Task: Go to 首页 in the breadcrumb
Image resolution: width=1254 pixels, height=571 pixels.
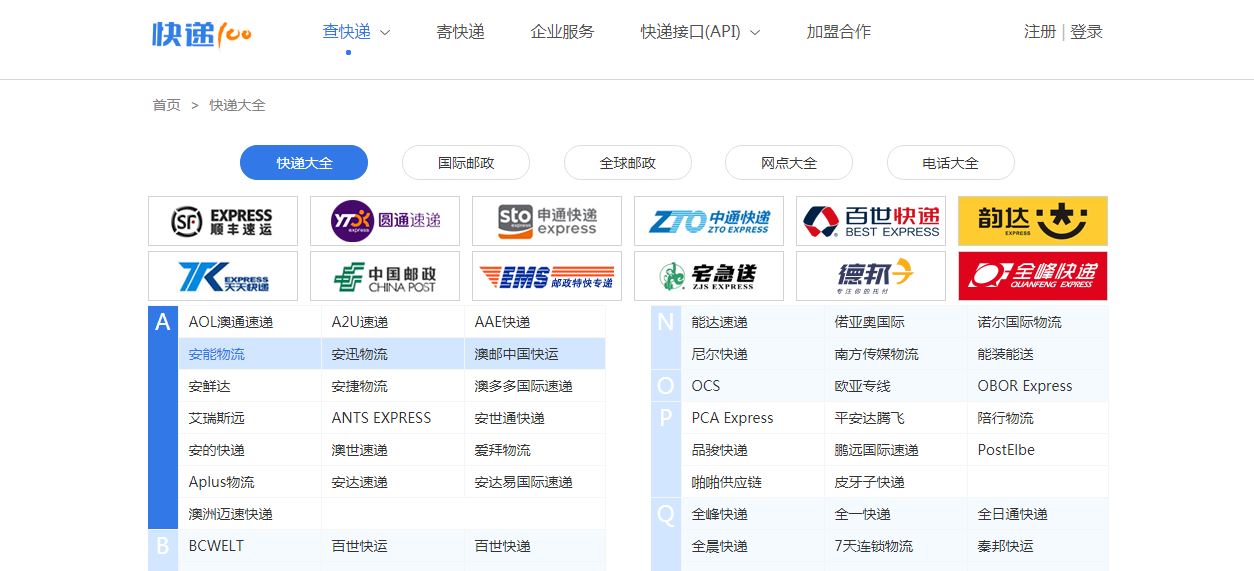Action: pos(166,105)
